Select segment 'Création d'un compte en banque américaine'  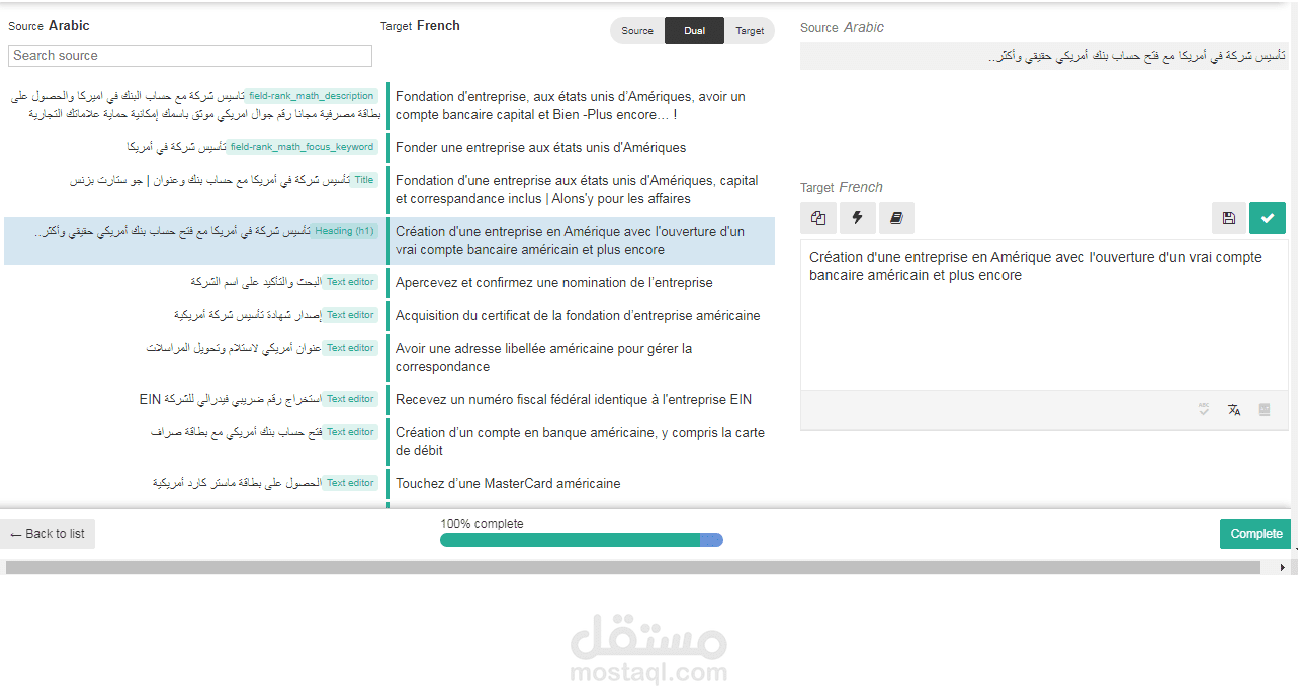580,441
